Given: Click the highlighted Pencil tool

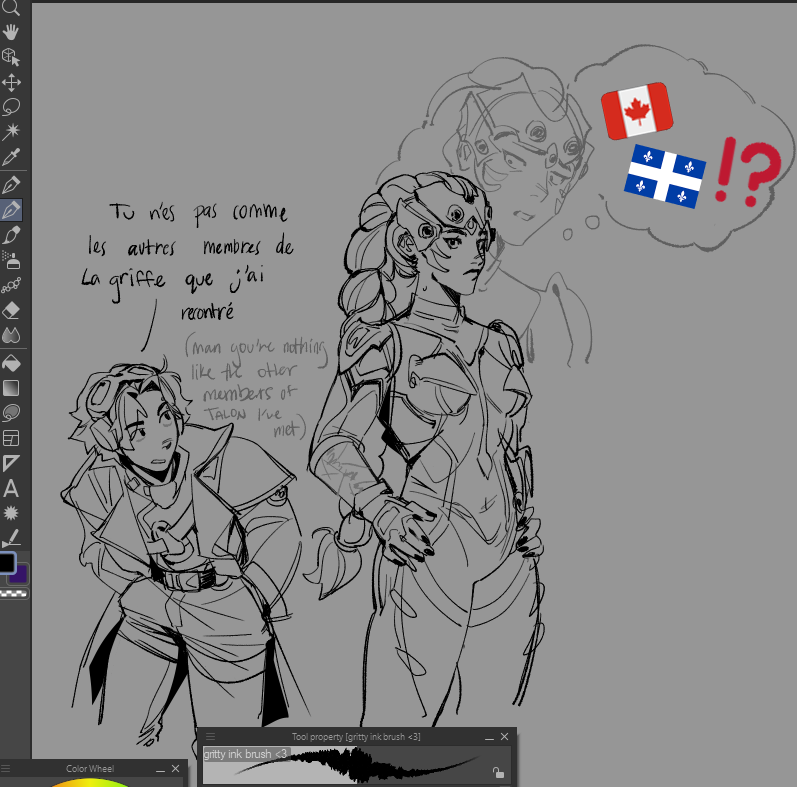Looking at the screenshot, I should tap(11, 209).
